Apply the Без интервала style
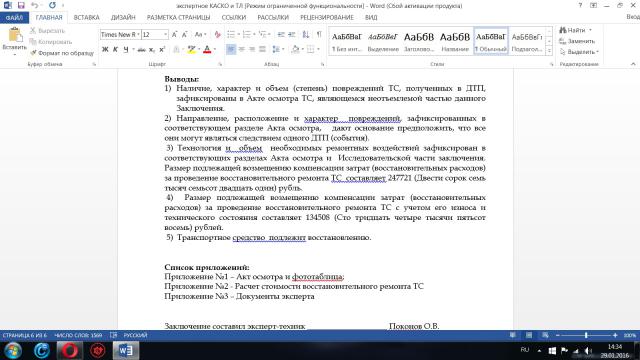Image resolution: width=640 pixels, height=360 pixels. tap(347, 41)
